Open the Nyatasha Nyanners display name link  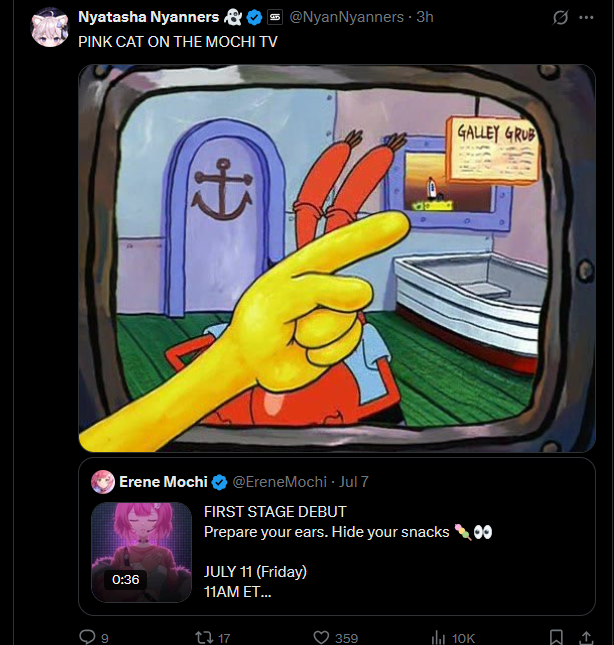148,17
